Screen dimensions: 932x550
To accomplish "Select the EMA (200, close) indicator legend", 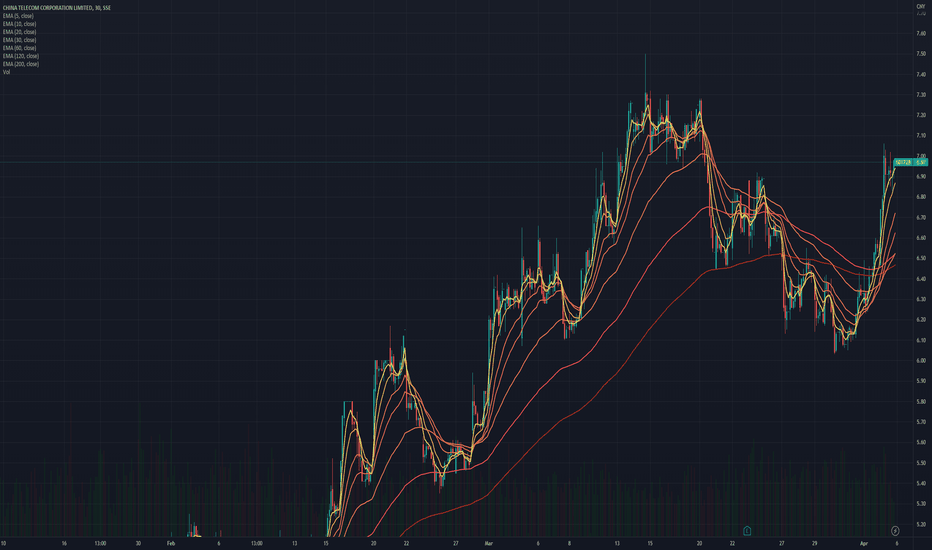I will (x=21, y=64).
